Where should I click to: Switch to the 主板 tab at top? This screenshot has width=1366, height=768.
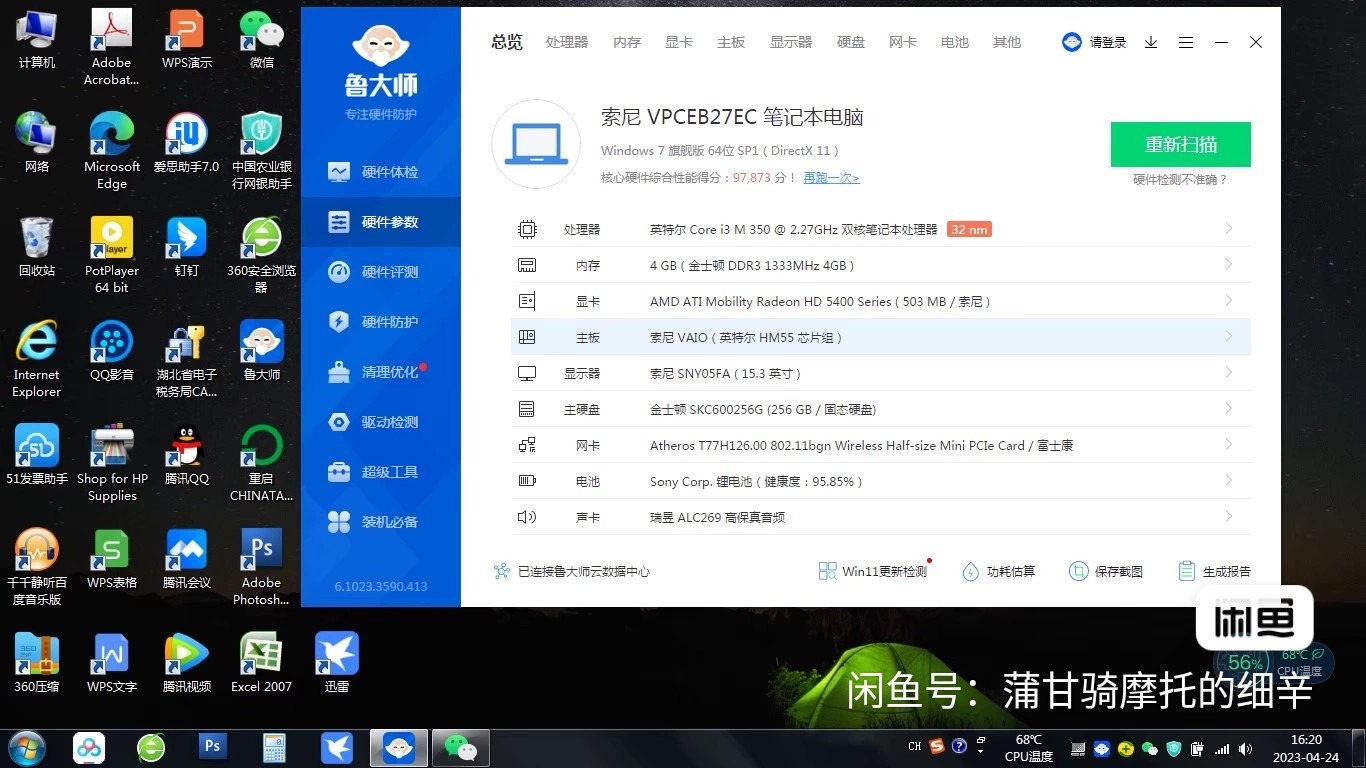tap(731, 42)
